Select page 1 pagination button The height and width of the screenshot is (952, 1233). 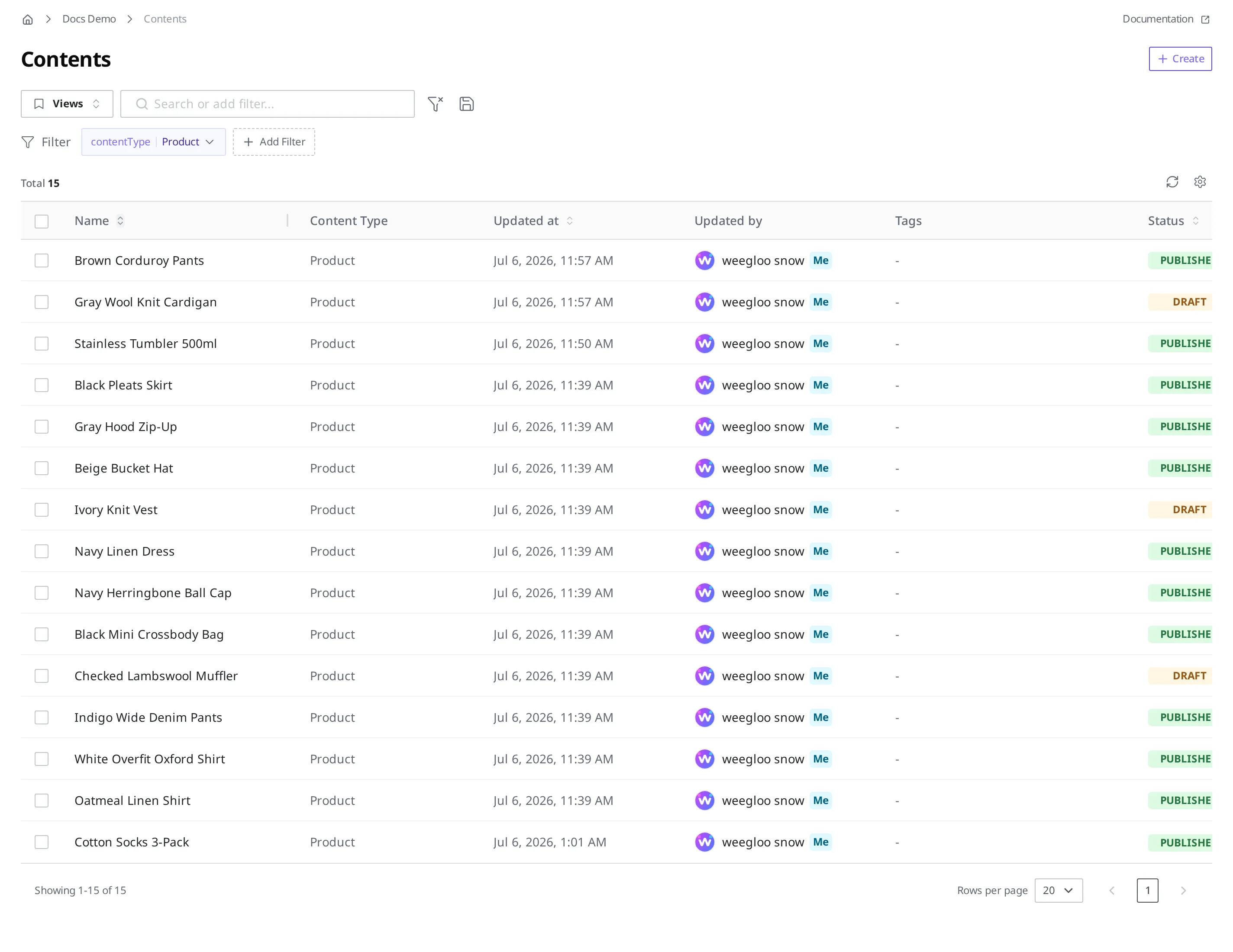(1147, 891)
